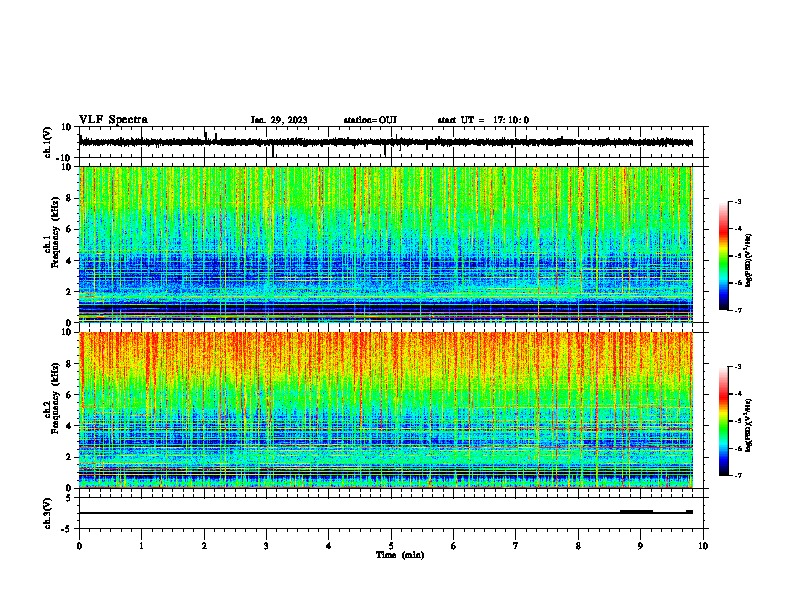The height and width of the screenshot is (612, 792).
Task: Click the "8" kHz tick on ch.1 spectrogram
Action: [69, 198]
